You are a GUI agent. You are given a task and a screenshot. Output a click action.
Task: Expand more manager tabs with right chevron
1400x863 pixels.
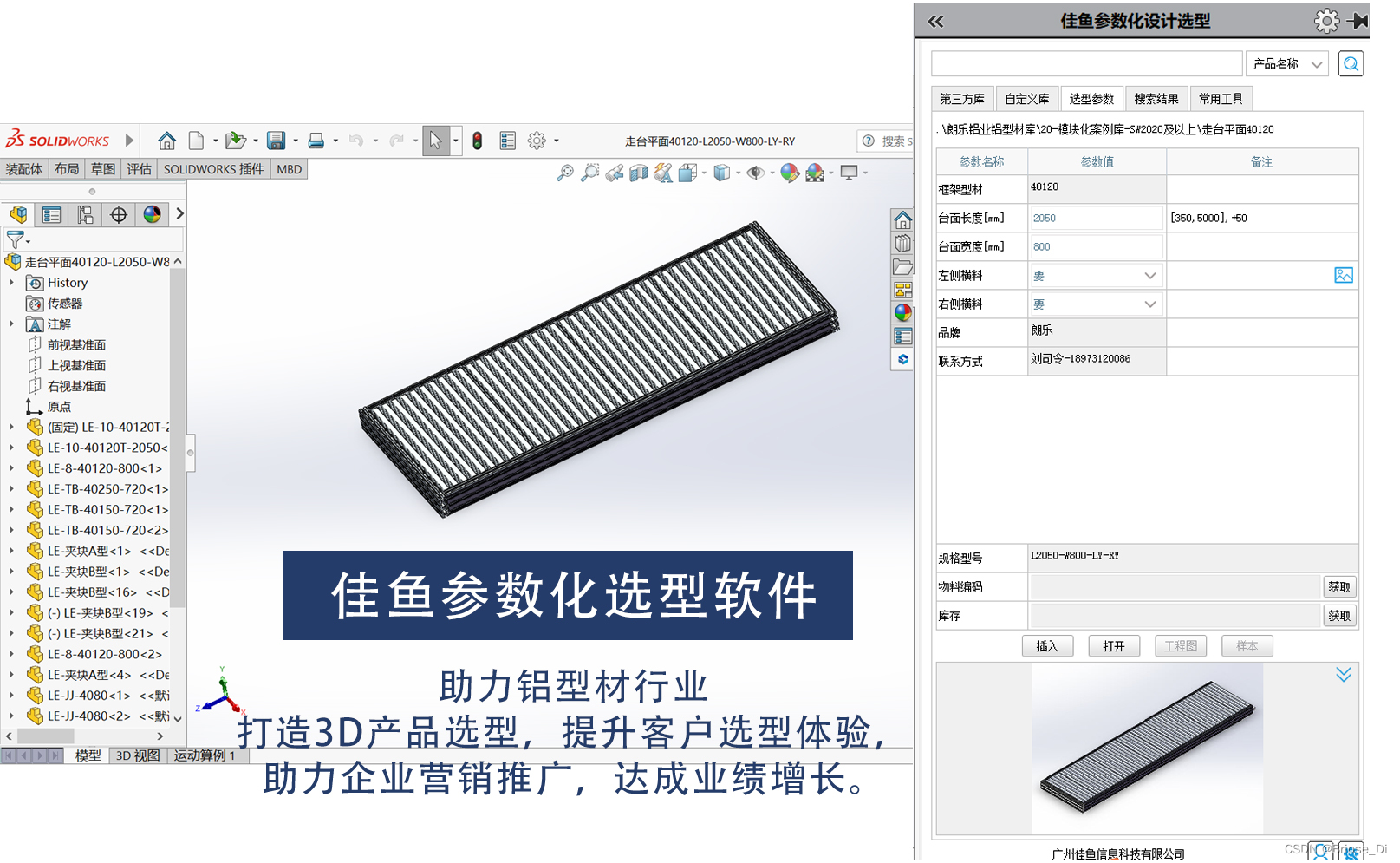pos(179,213)
